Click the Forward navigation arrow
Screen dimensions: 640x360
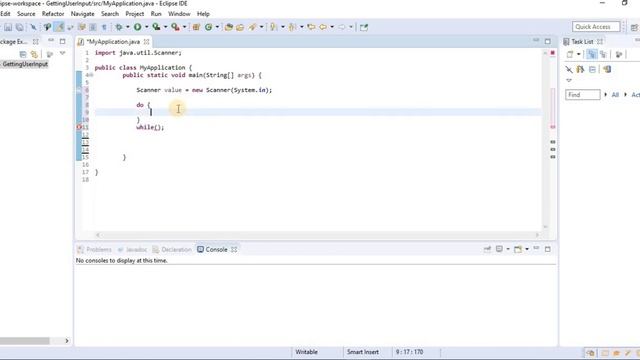[x=342, y=27]
